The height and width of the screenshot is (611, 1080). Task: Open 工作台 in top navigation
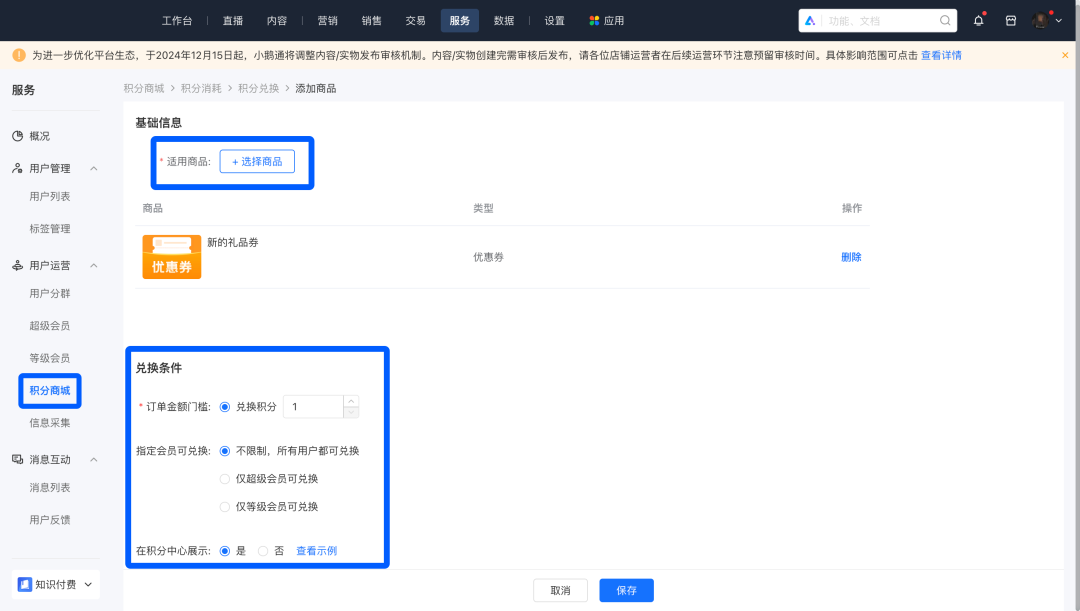[177, 21]
